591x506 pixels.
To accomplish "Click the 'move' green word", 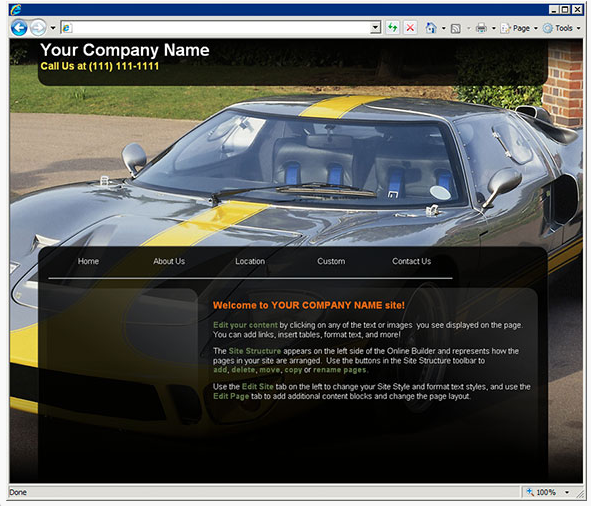I will (x=270, y=370).
